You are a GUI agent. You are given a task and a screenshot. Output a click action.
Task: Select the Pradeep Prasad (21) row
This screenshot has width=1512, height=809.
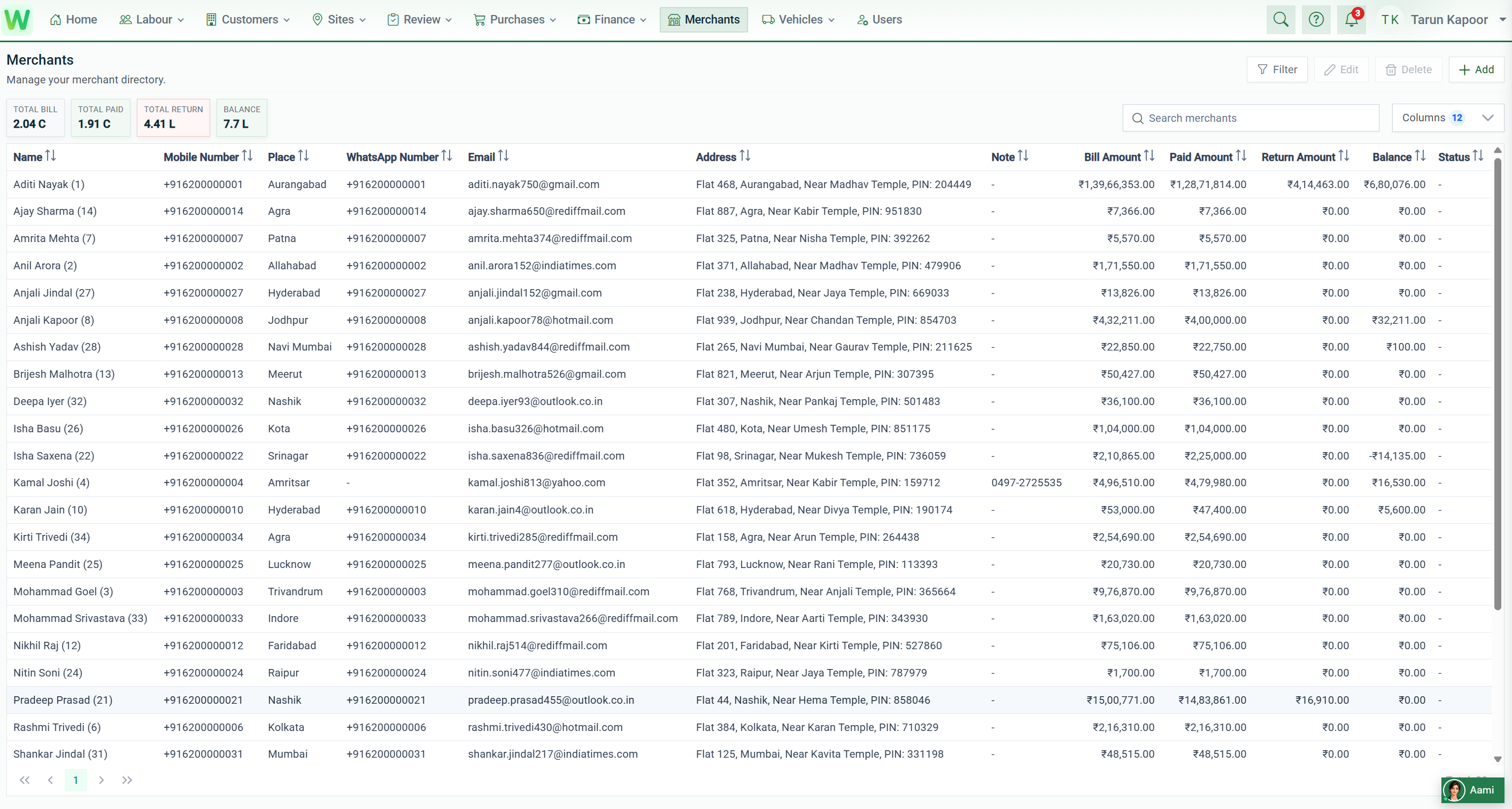pyautogui.click(x=749, y=700)
